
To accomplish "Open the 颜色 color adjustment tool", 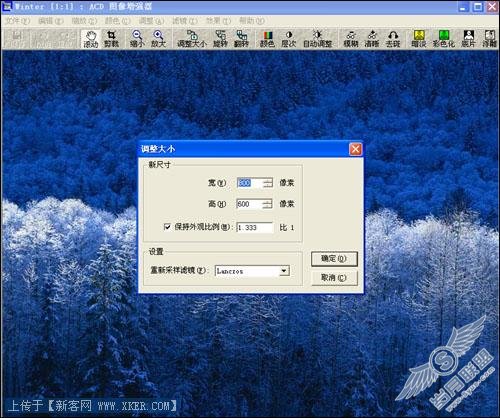I will pyautogui.click(x=267, y=39).
